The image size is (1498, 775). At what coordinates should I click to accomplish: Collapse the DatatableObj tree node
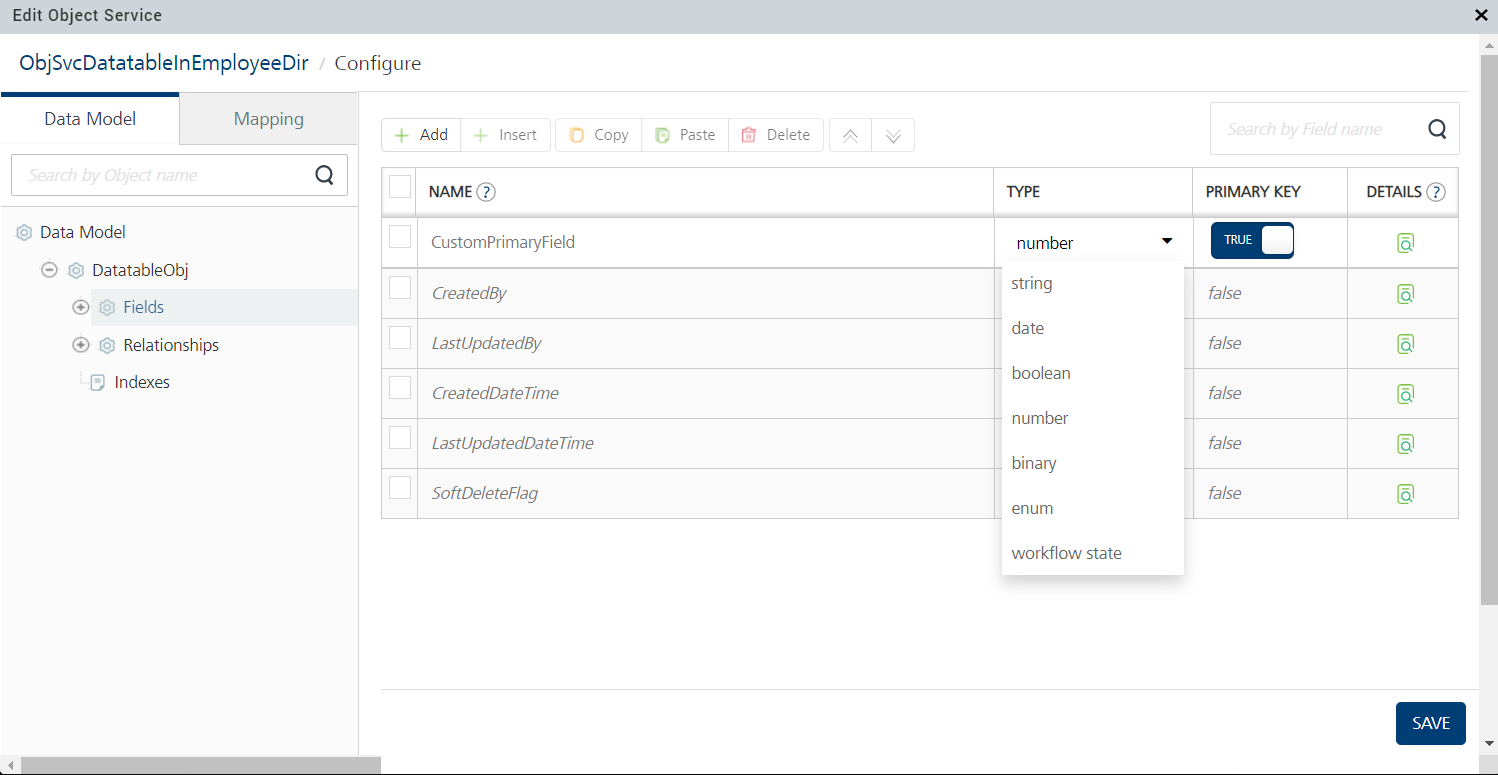point(49,270)
